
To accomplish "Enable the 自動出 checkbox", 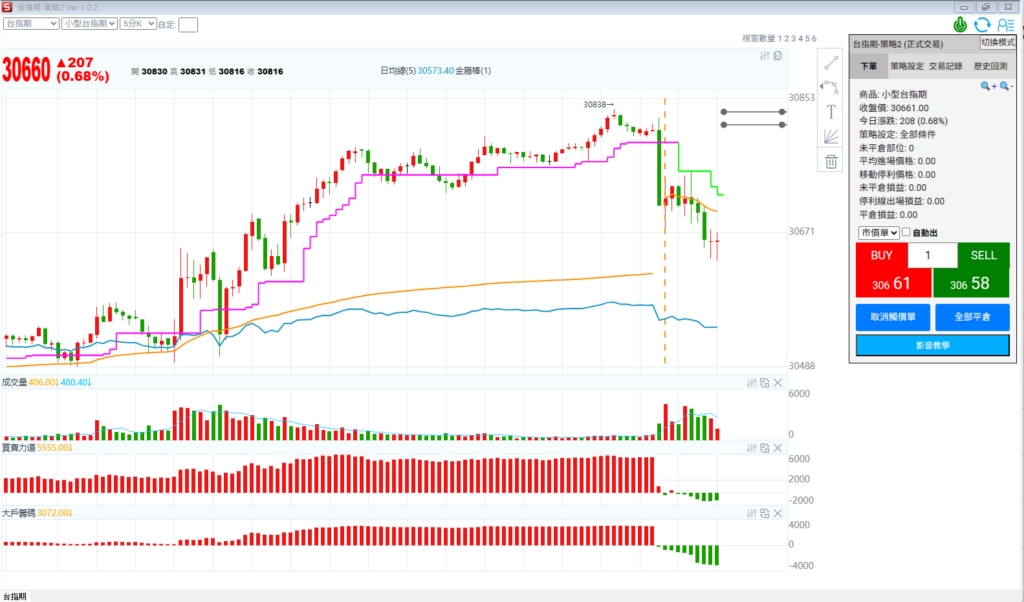I will click(906, 232).
